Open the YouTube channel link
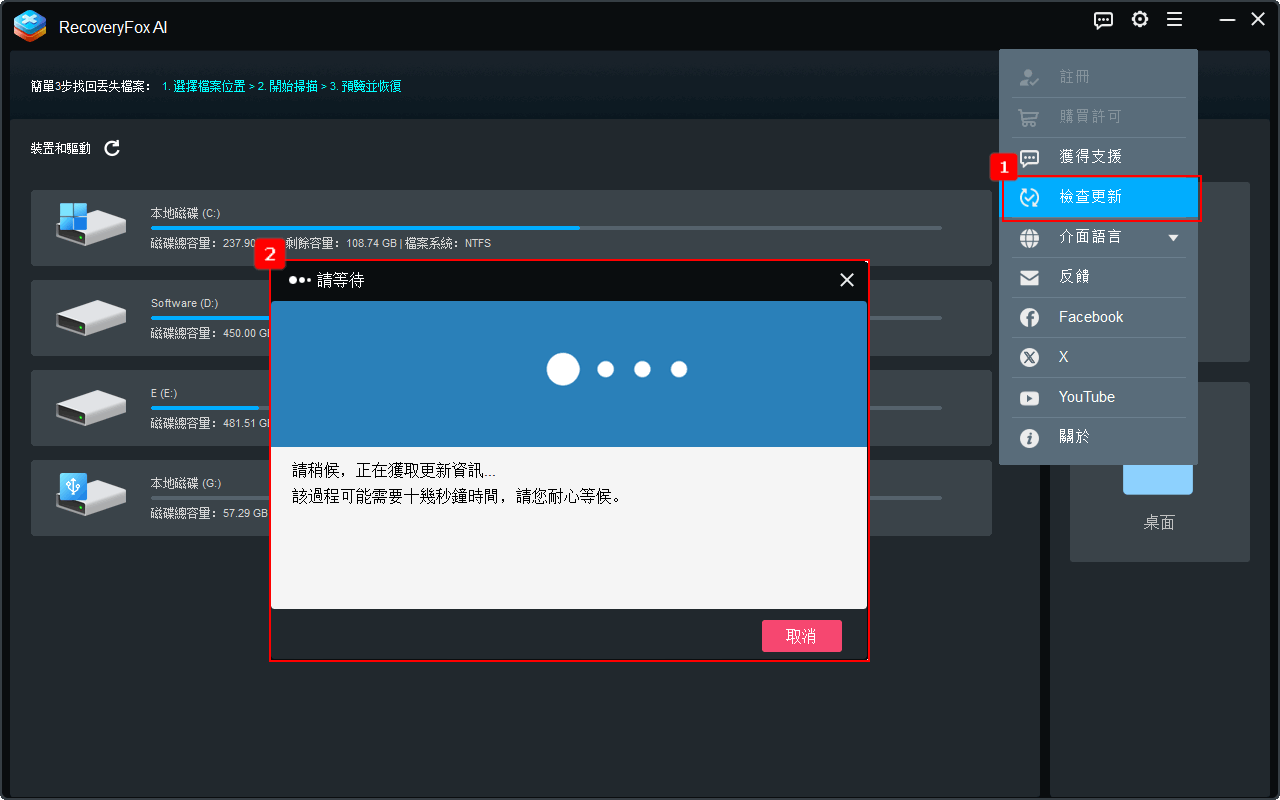This screenshot has height=800, width=1280. pos(1086,397)
